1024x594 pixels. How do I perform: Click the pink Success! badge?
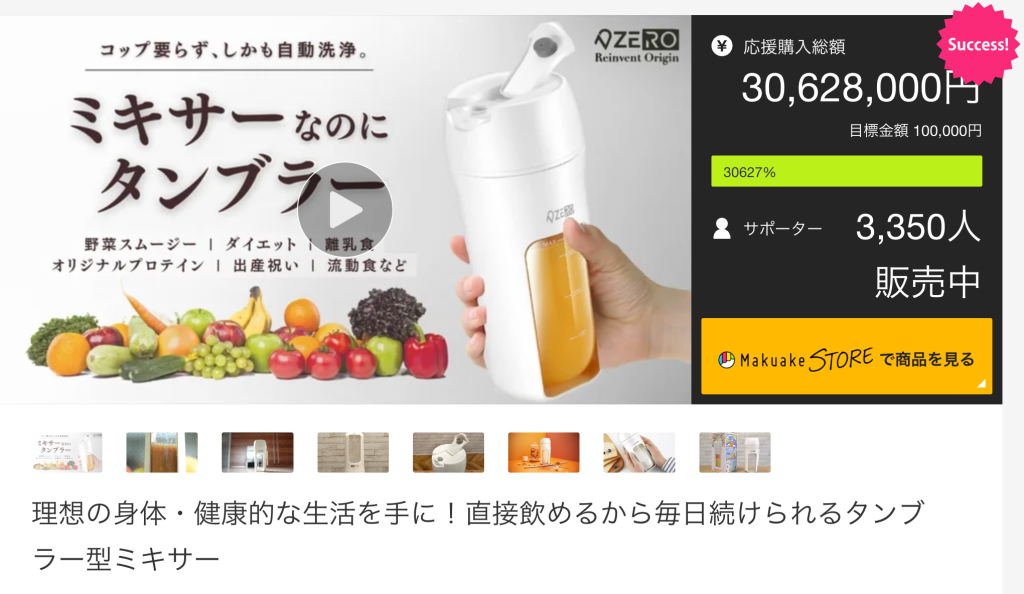click(x=978, y=44)
